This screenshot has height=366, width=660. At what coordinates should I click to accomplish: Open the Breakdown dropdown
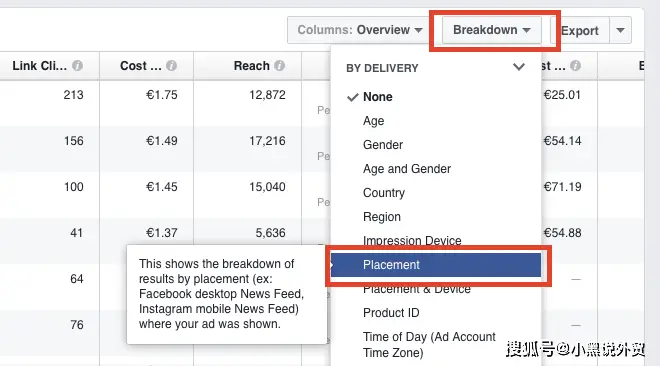click(x=492, y=30)
